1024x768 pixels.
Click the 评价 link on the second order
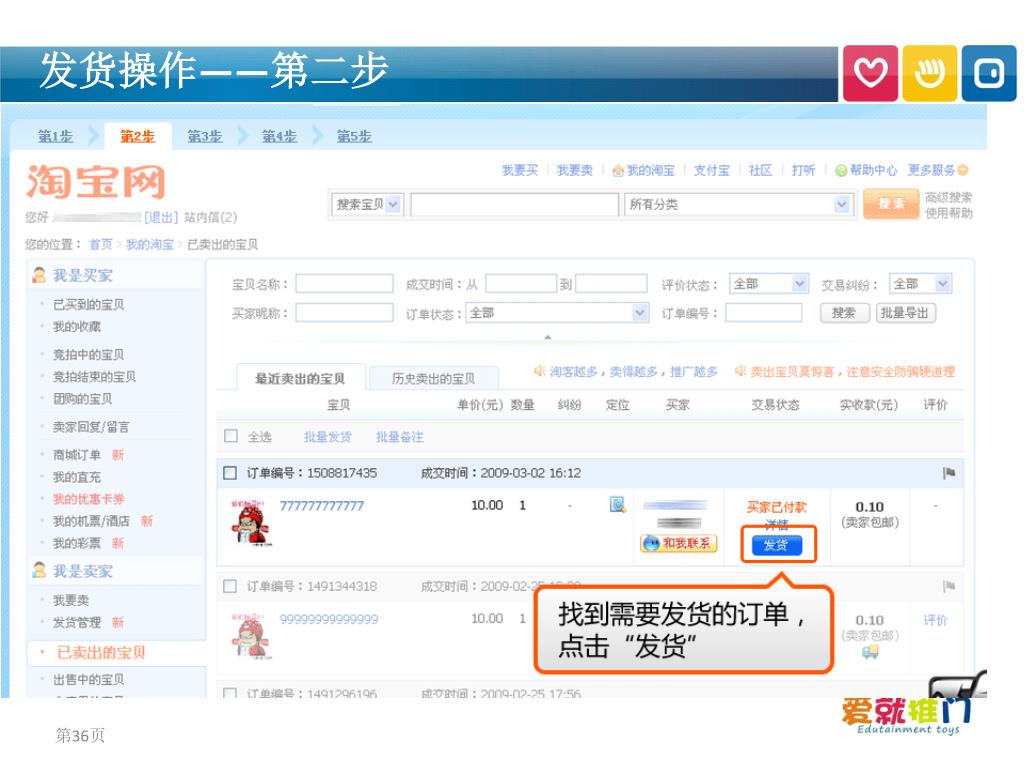click(x=935, y=620)
